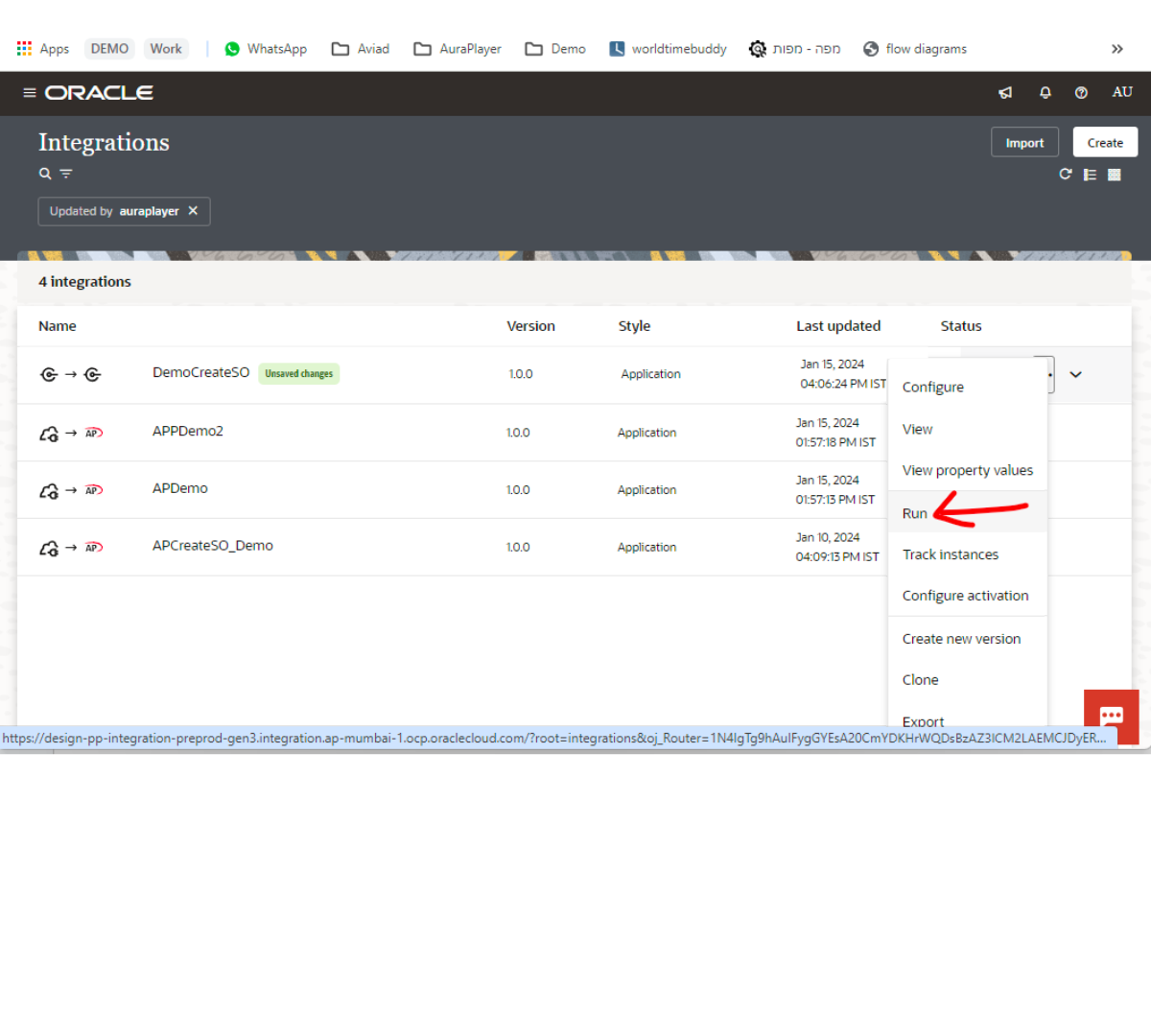Open the Hebrew-labeled gear bookmark
Viewport: 1151px width, 1036px height.
pyautogui.click(x=794, y=49)
